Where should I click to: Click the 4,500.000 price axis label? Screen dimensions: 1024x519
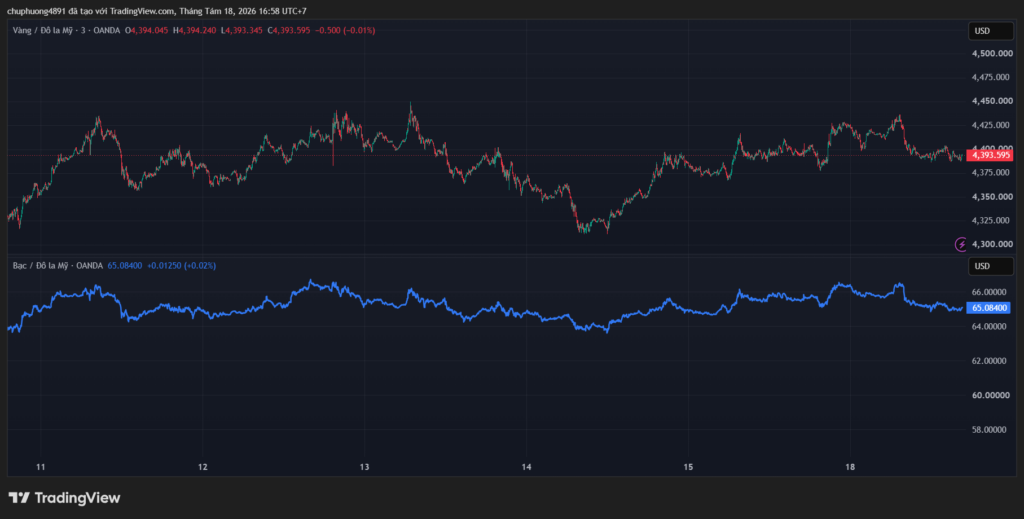[x=992, y=54]
